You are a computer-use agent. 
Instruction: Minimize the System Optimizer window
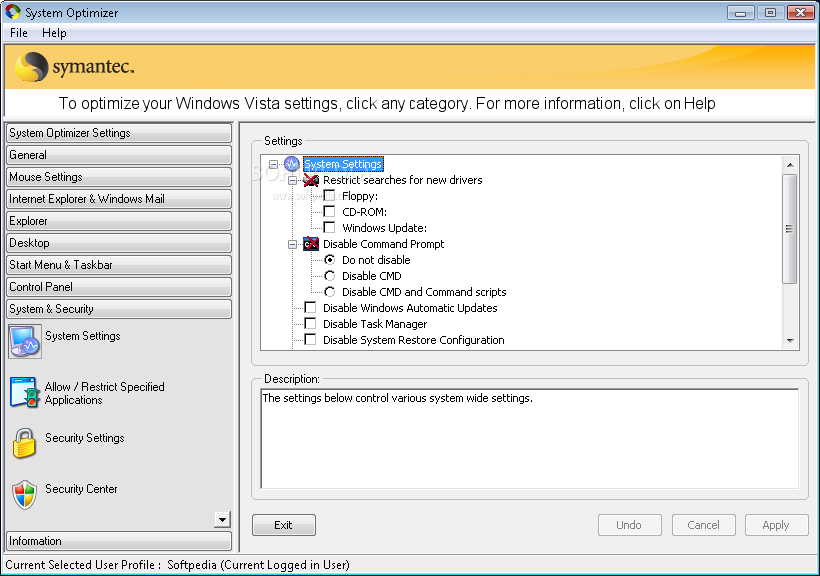pyautogui.click(x=741, y=13)
